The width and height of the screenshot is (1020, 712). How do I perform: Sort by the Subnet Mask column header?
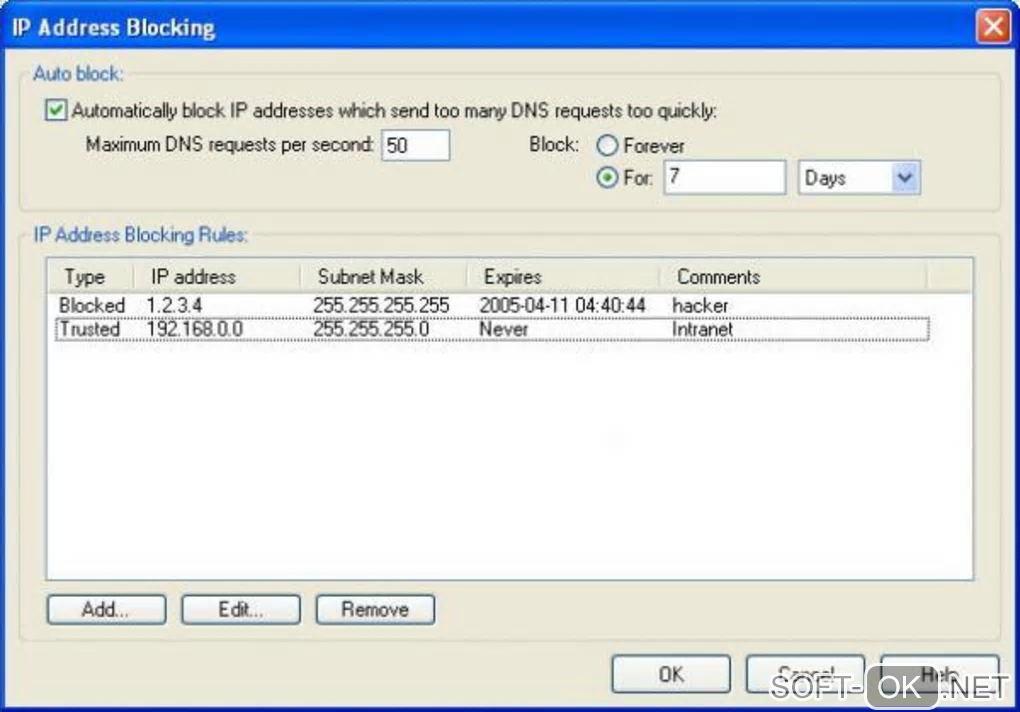click(x=383, y=277)
